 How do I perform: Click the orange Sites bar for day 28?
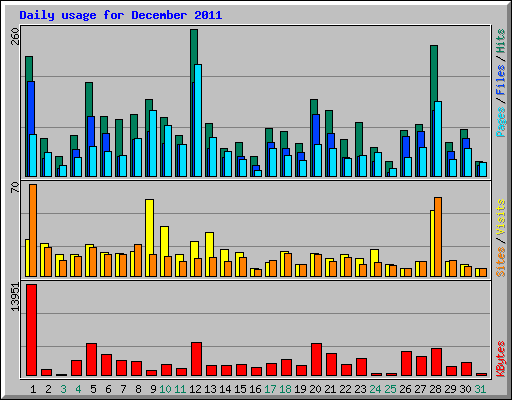coord(438,237)
